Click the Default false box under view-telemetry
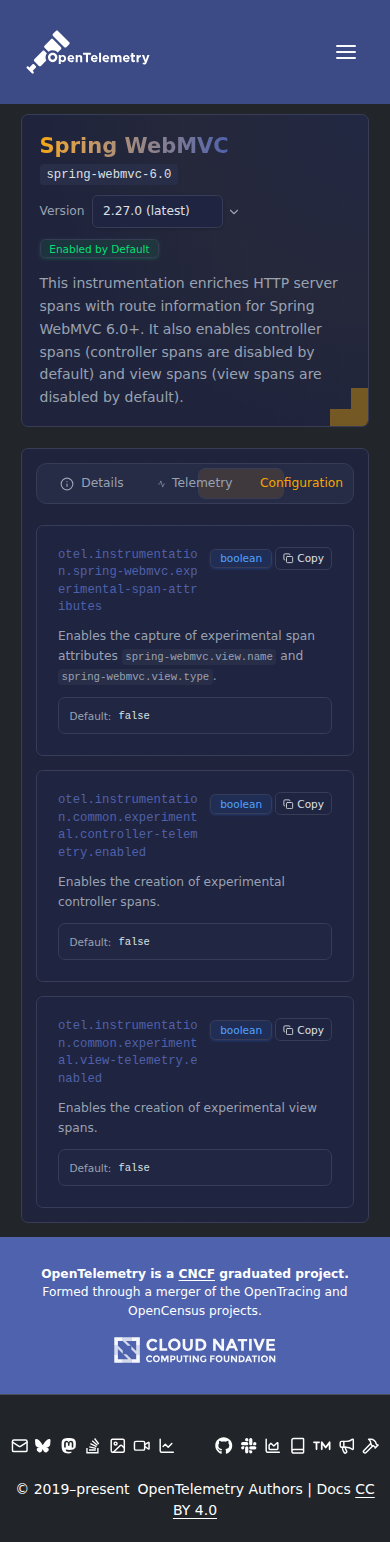This screenshot has height=1542, width=390. [195, 1168]
